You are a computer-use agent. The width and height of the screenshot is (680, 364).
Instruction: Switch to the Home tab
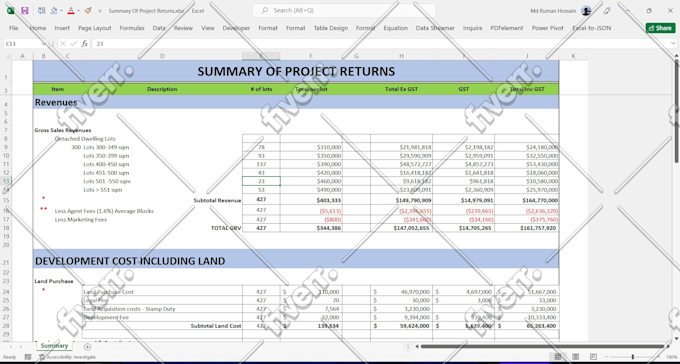click(x=38, y=28)
